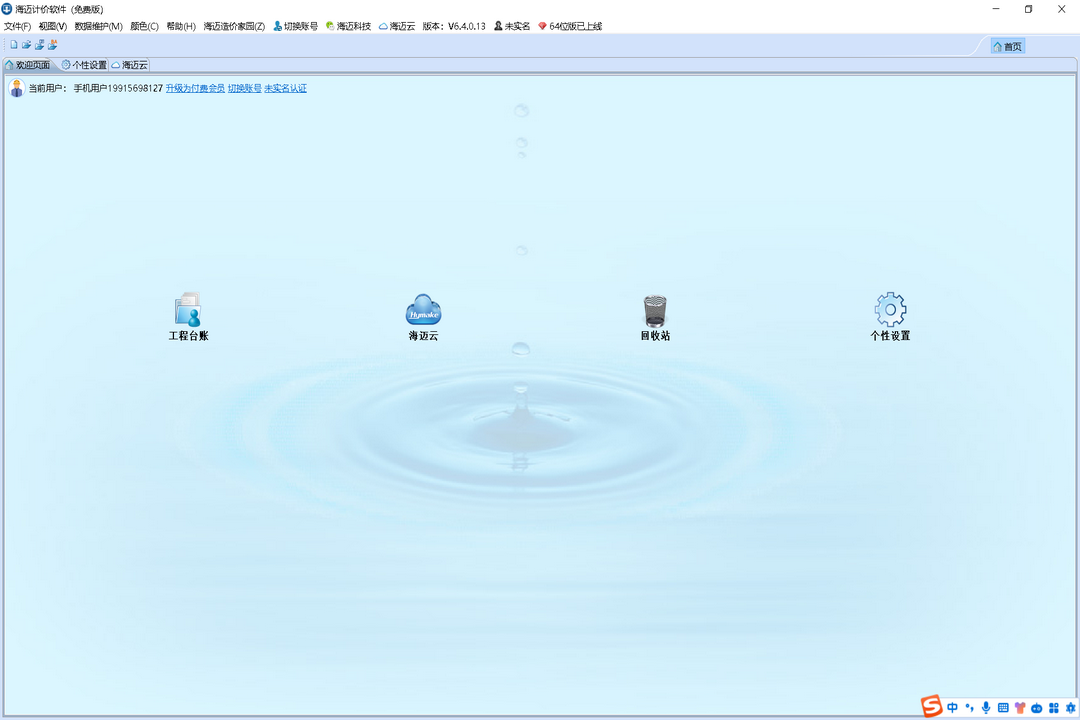Open the 海迈云 cloud icon in center

(423, 311)
